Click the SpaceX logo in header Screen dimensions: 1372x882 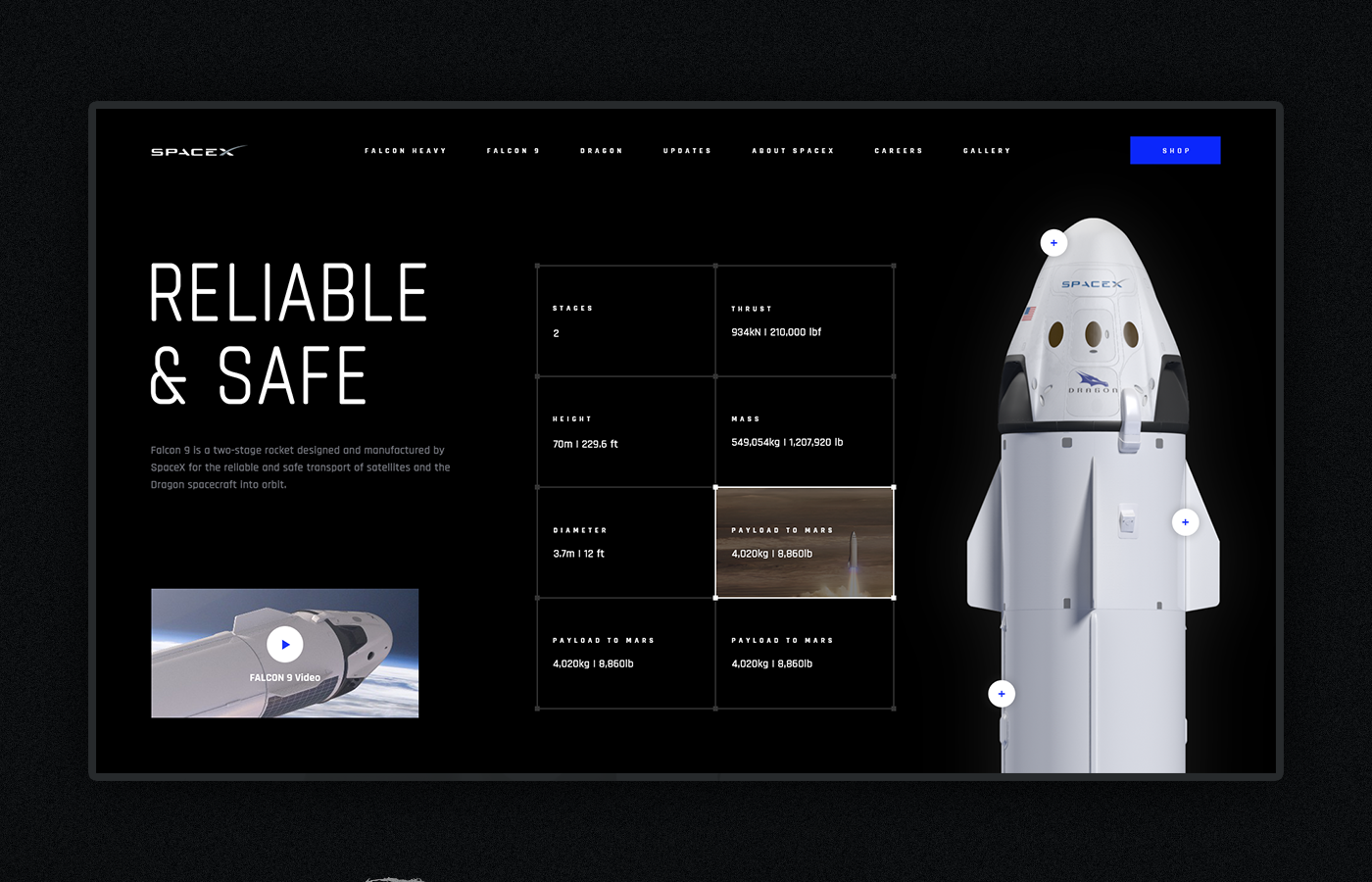point(198,151)
